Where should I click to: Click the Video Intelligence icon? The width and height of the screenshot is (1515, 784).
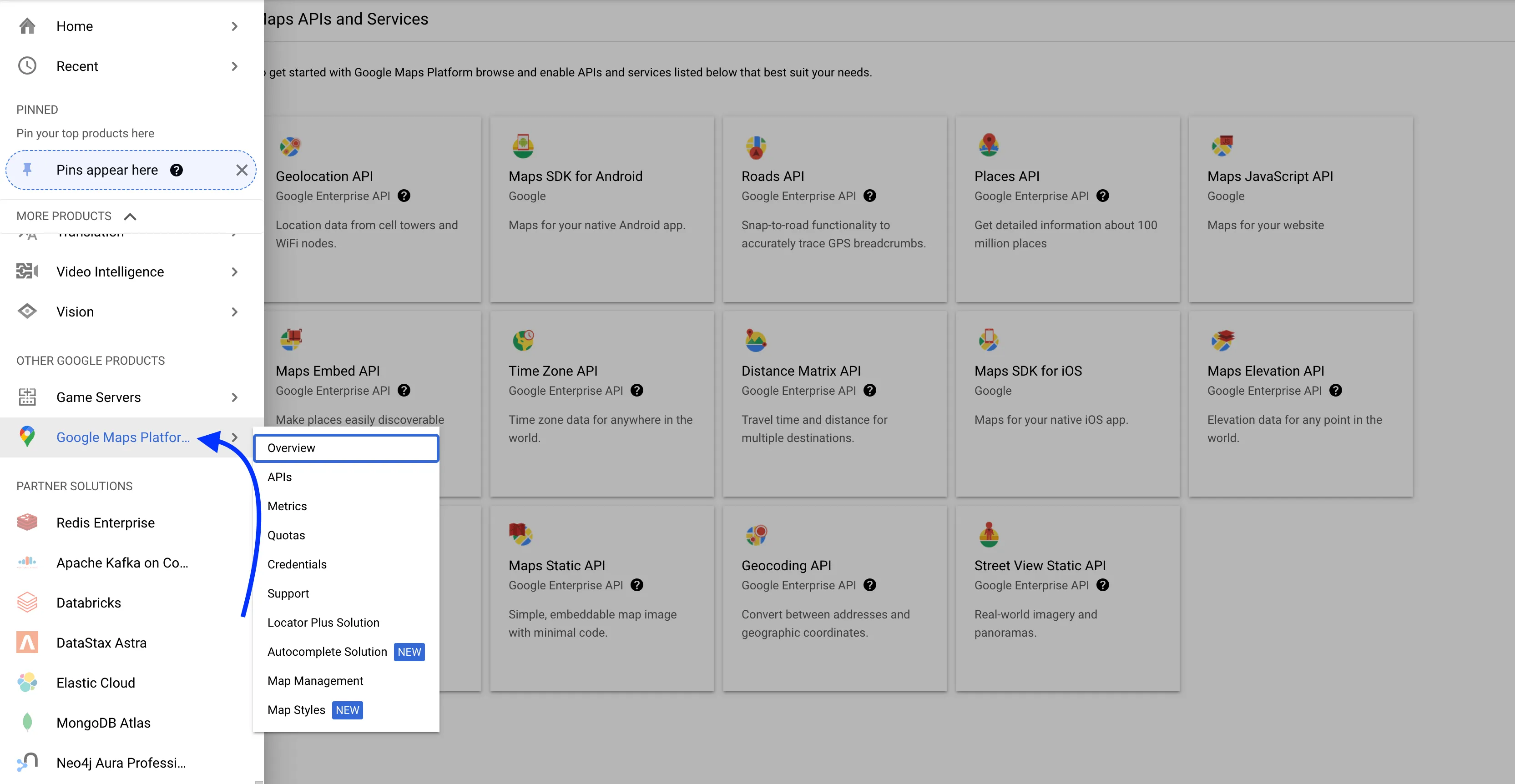pyautogui.click(x=27, y=271)
